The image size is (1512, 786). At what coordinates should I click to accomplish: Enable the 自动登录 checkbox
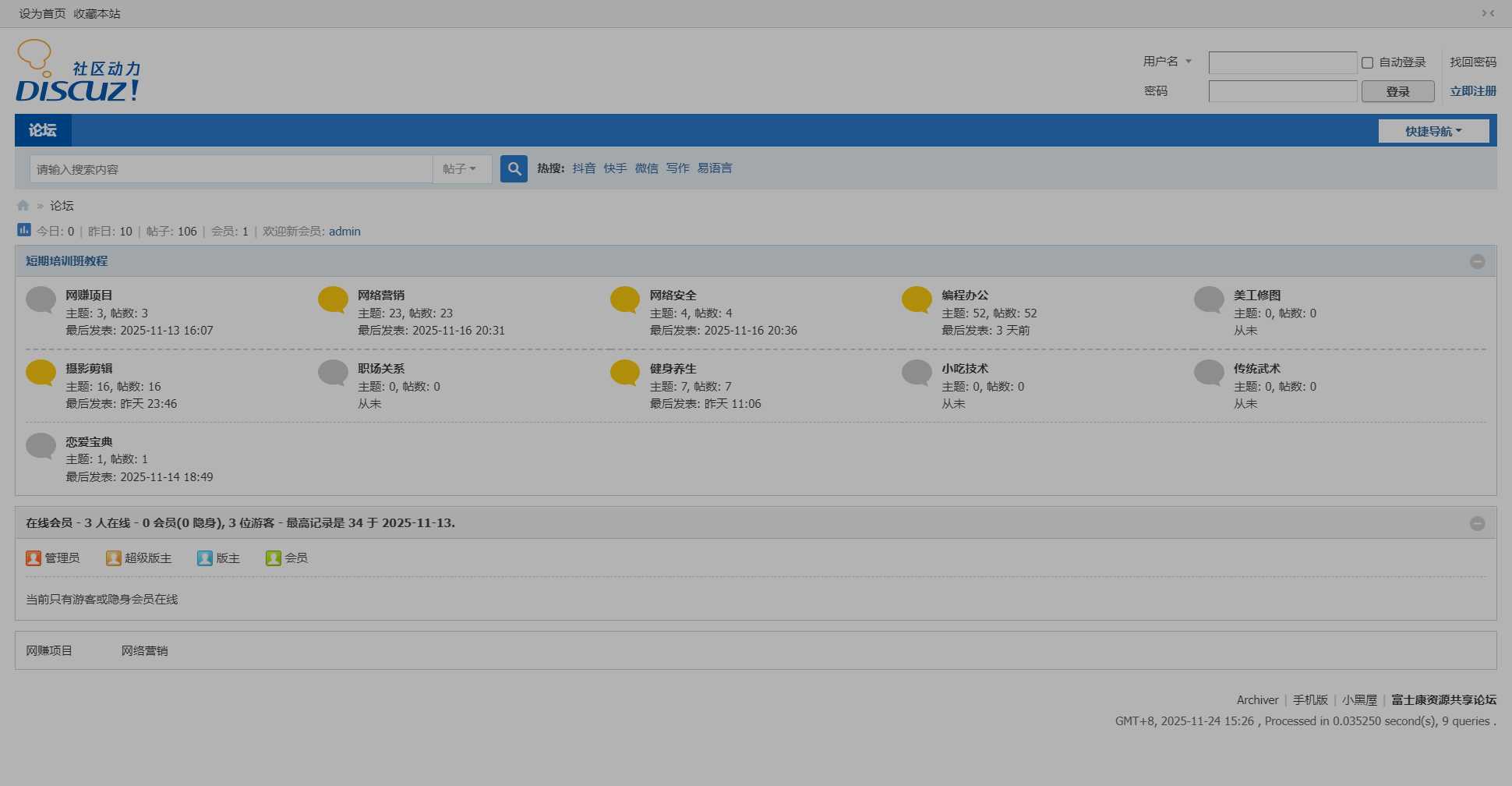[x=1367, y=62]
